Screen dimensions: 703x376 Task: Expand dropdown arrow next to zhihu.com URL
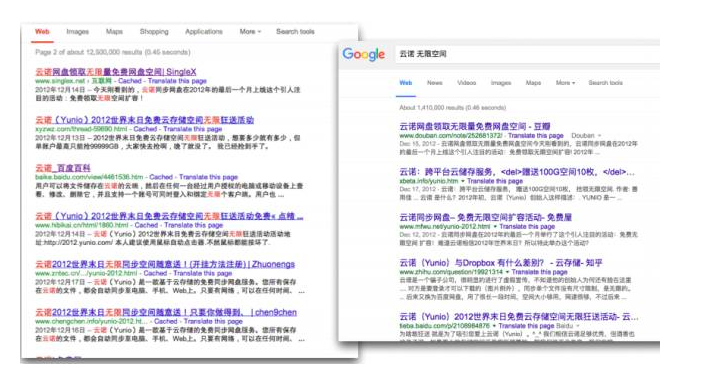[507, 272]
